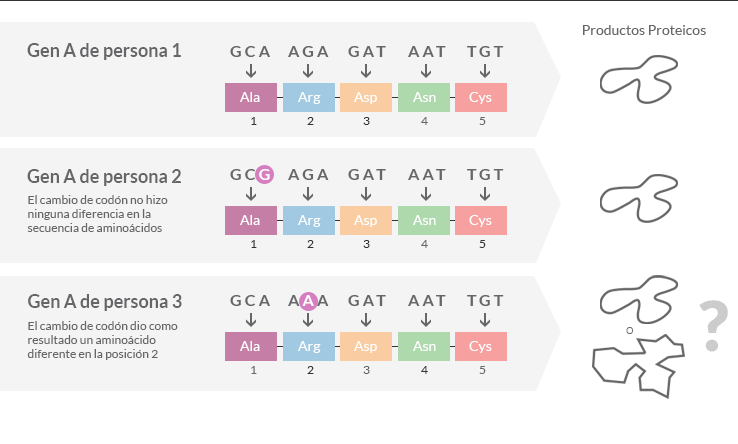The height and width of the screenshot is (444, 738).
Task: Click the Productos Proteicos heading
Action: 644,30
